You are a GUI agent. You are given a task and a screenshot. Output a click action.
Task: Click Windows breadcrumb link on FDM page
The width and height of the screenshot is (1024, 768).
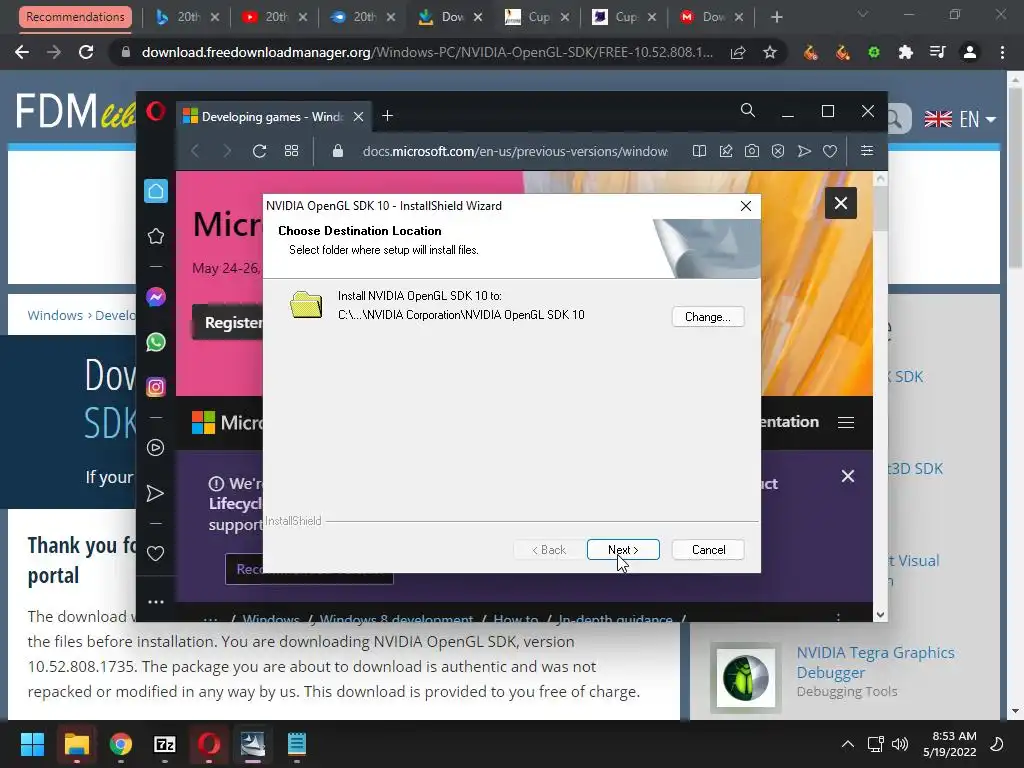coord(55,315)
